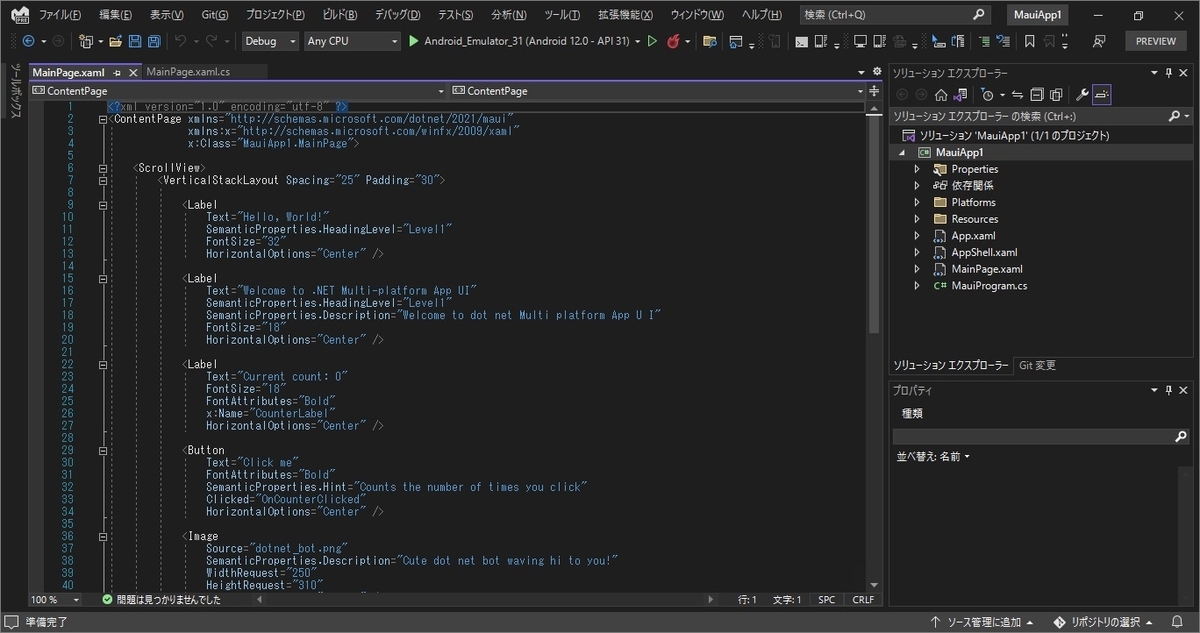The width and height of the screenshot is (1200, 633).
Task: Select AppShell.xaml in Solution Explorer
Action: [x=983, y=253]
